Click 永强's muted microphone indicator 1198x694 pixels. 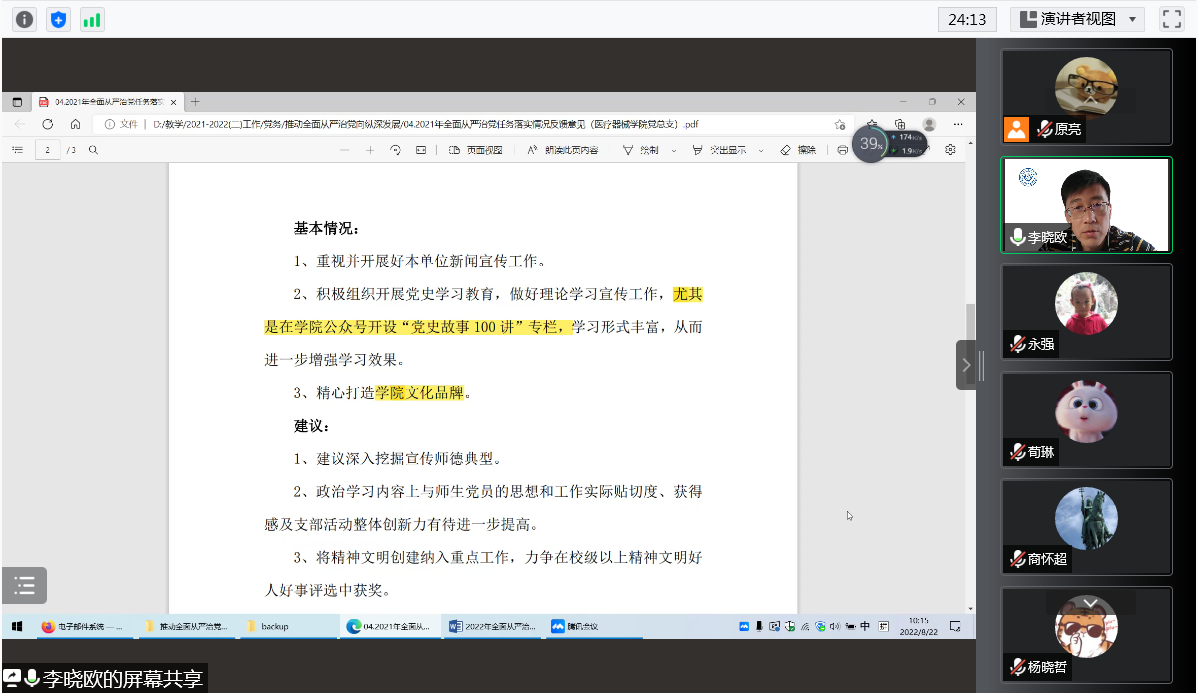[x=1017, y=344]
